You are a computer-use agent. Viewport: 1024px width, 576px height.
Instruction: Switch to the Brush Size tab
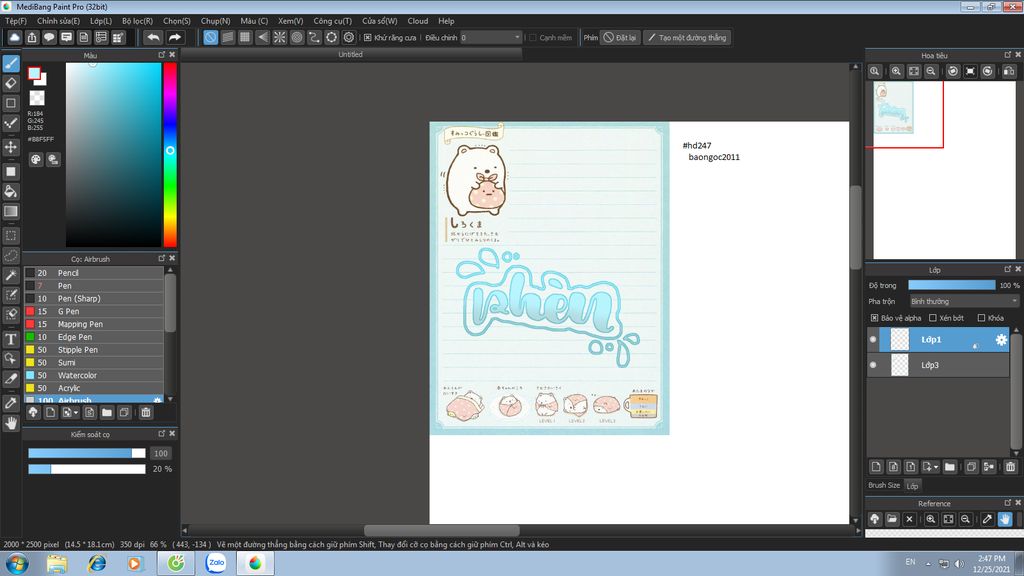pyautogui.click(x=884, y=485)
